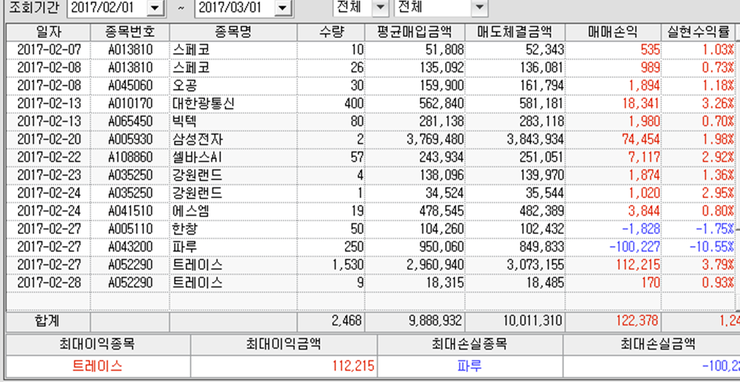
Task: Select 트레이스 in the 2017-02-27 row
Action: 197,265
